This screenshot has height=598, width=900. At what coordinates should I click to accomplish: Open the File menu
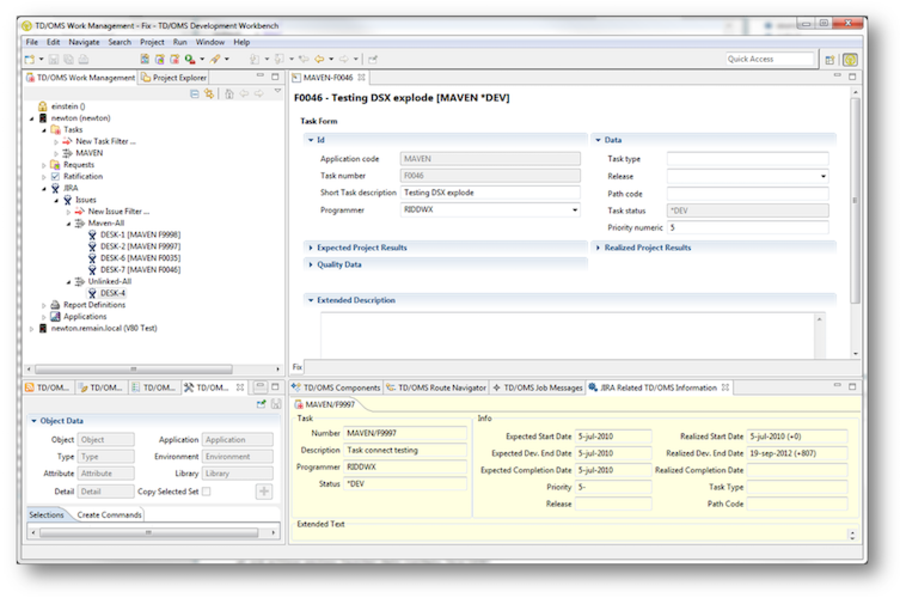pos(32,42)
